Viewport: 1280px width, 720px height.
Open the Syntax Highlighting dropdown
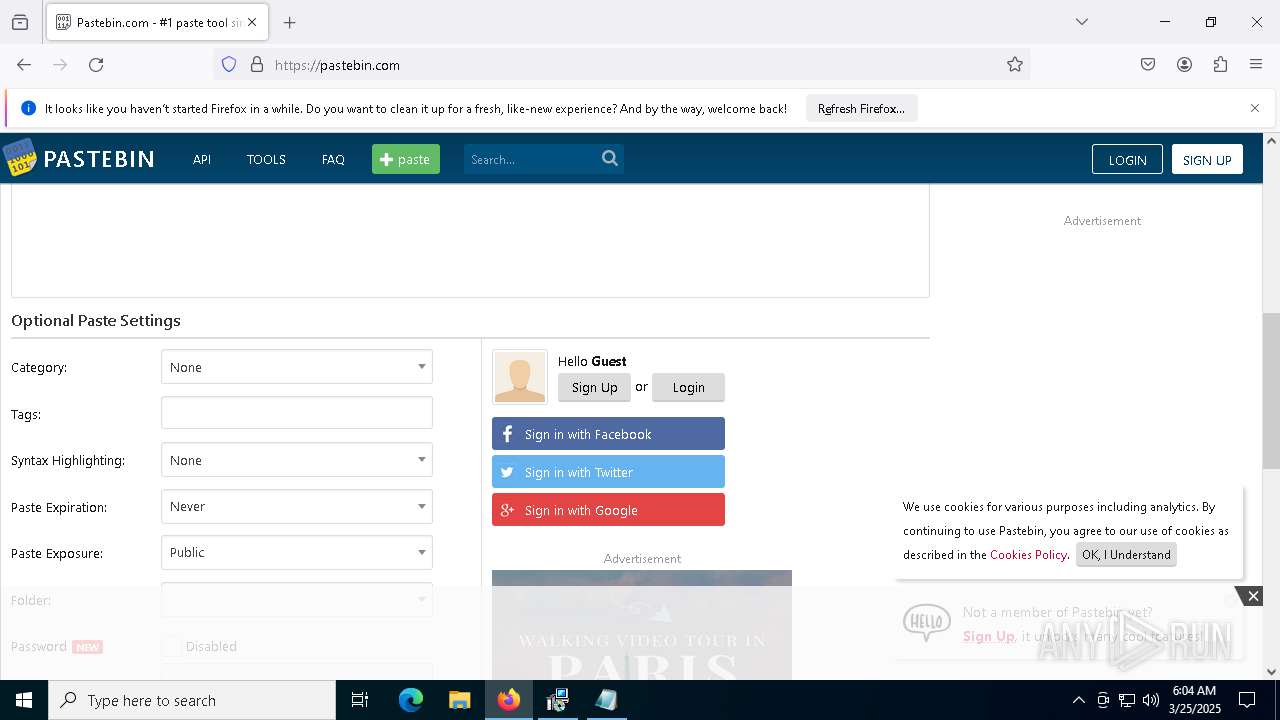(297, 460)
